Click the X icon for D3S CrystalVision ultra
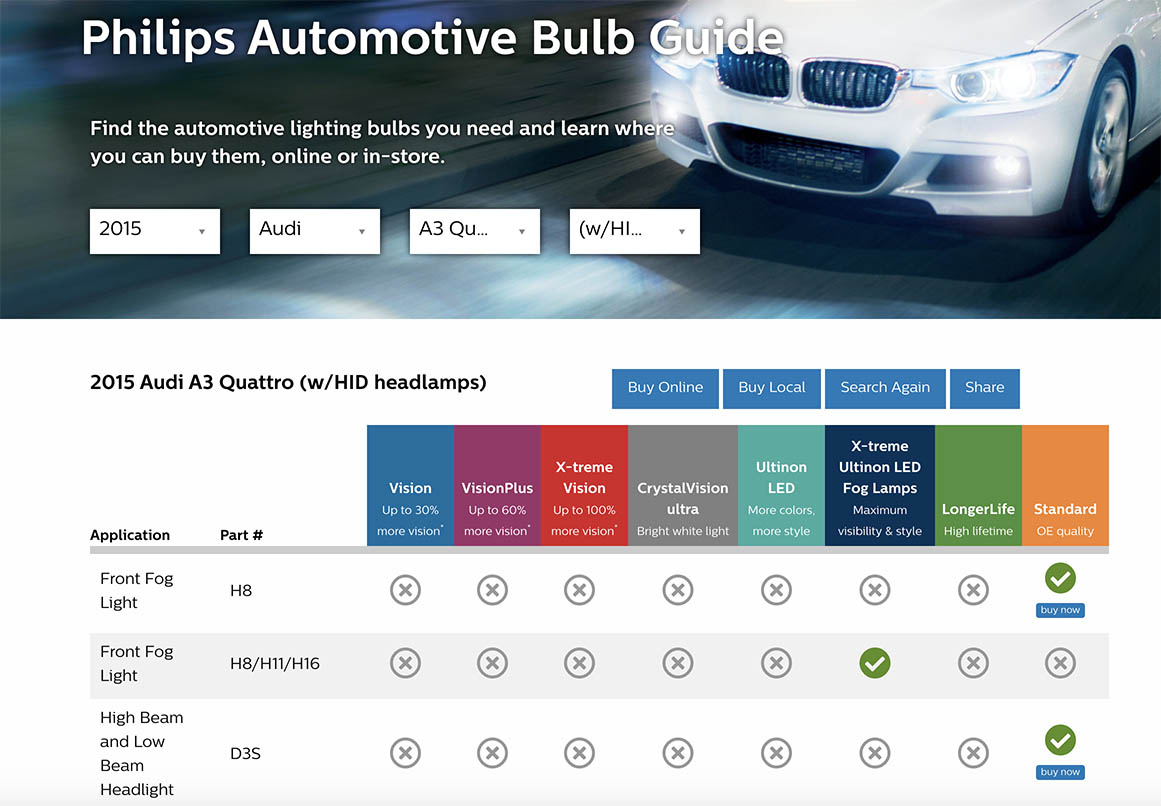The image size is (1161, 806). coord(677,753)
